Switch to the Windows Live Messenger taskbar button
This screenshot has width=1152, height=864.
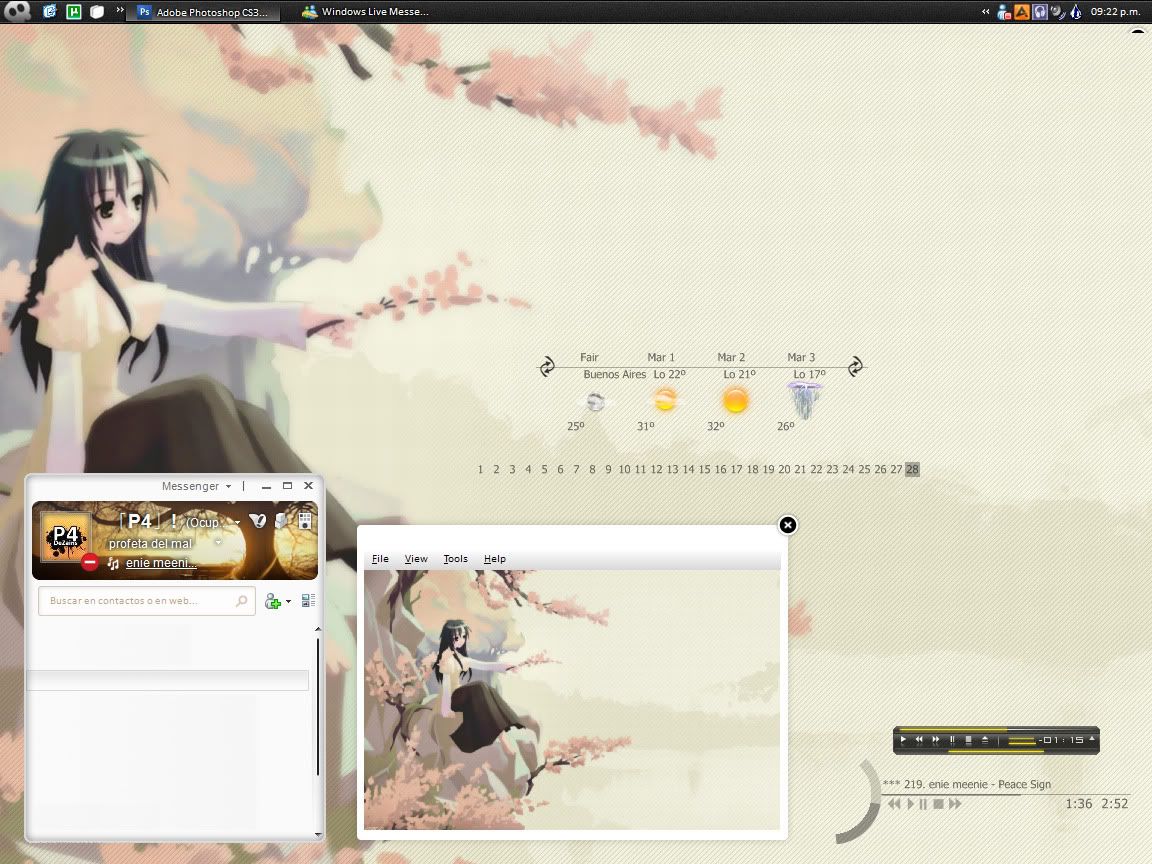click(365, 12)
